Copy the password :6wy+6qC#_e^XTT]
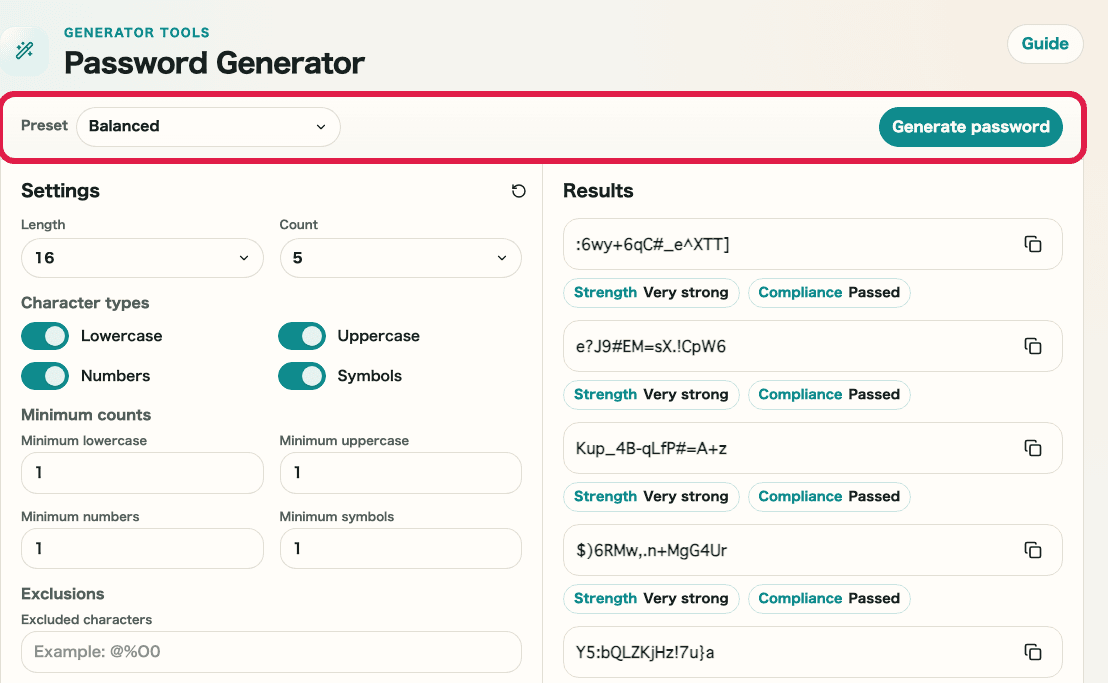This screenshot has height=683, width=1108. click(x=1033, y=244)
